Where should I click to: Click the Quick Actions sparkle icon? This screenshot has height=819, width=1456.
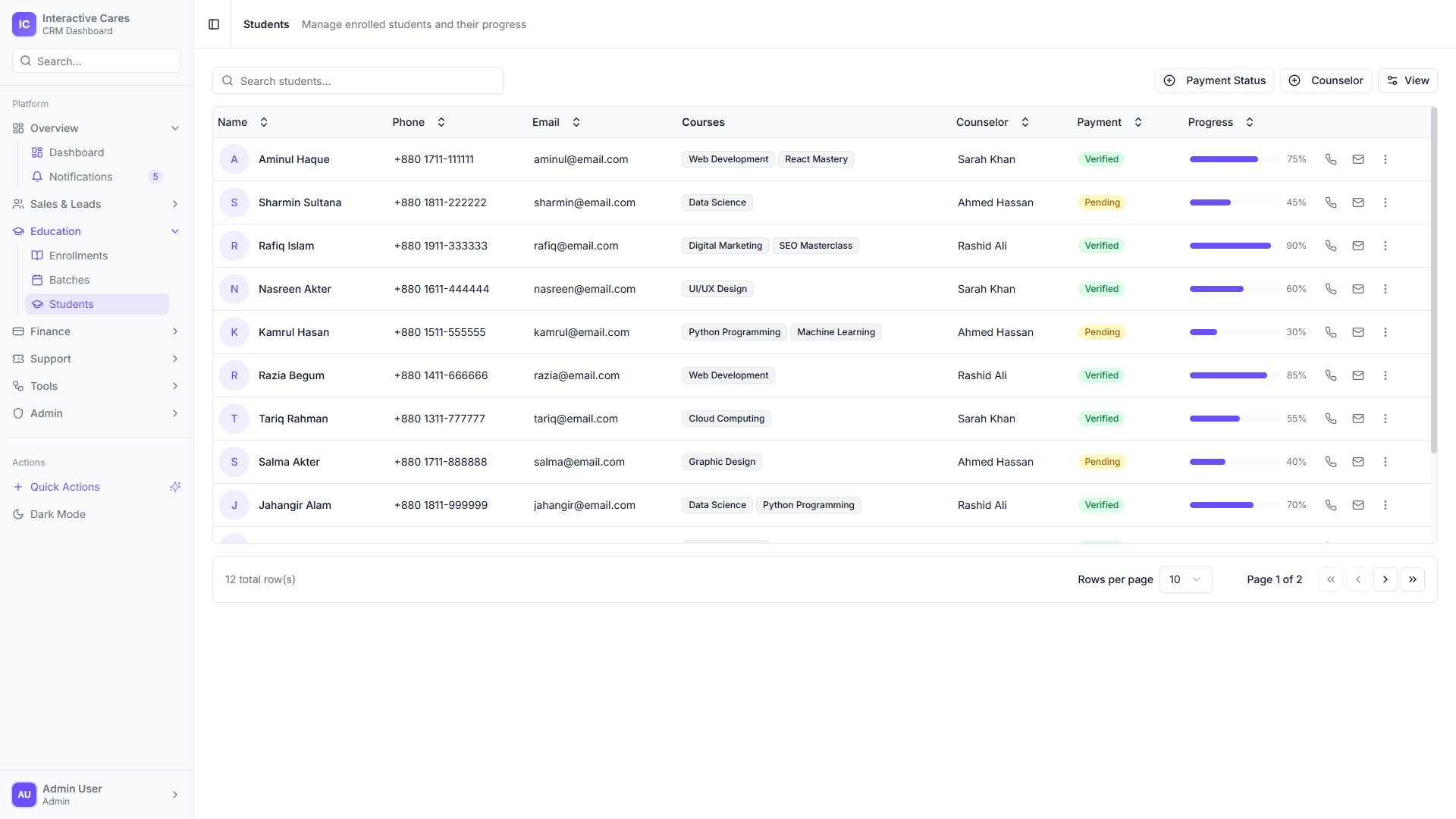click(x=175, y=487)
